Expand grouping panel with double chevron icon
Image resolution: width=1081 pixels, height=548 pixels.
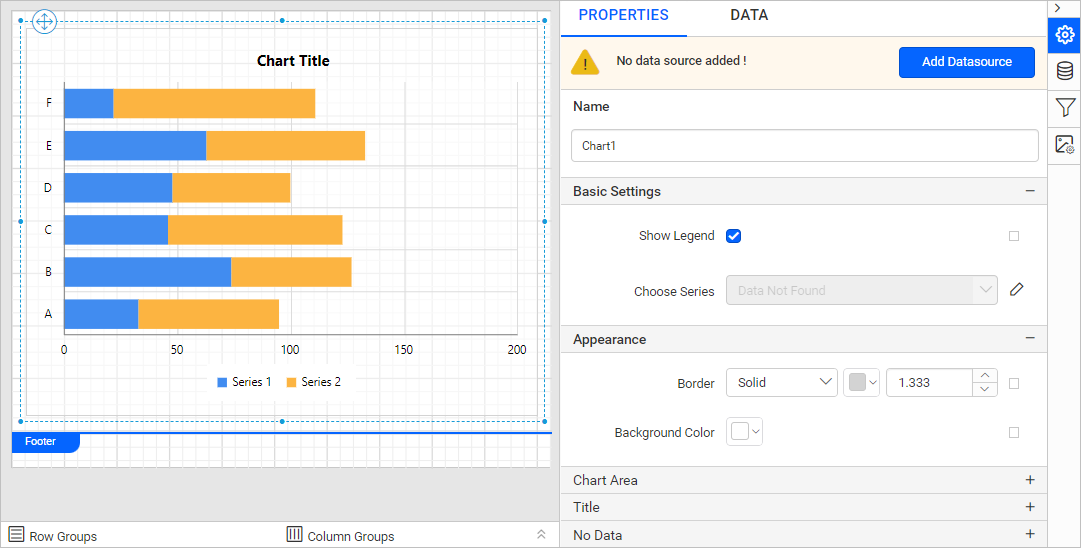[x=541, y=535]
